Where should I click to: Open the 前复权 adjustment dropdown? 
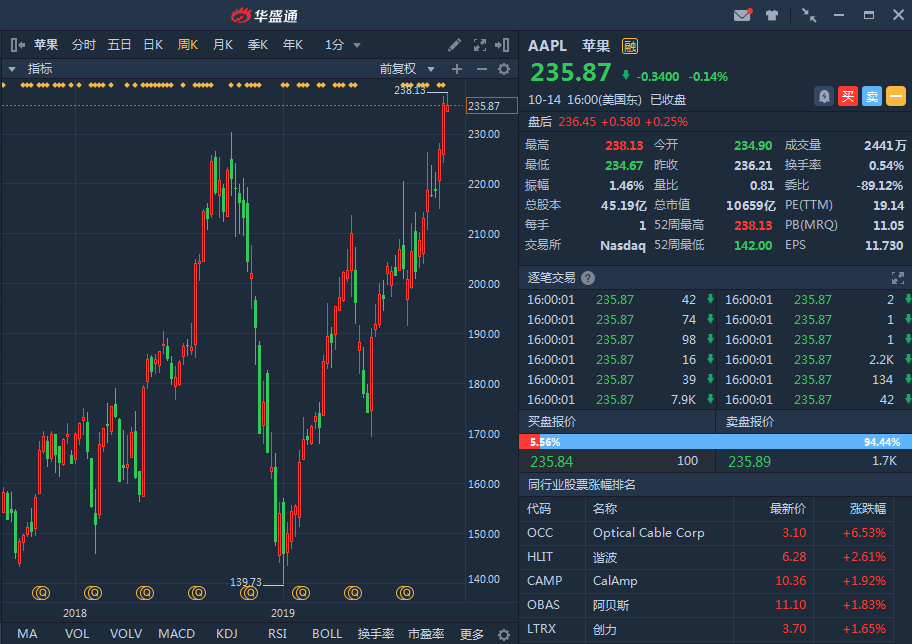[x=408, y=69]
